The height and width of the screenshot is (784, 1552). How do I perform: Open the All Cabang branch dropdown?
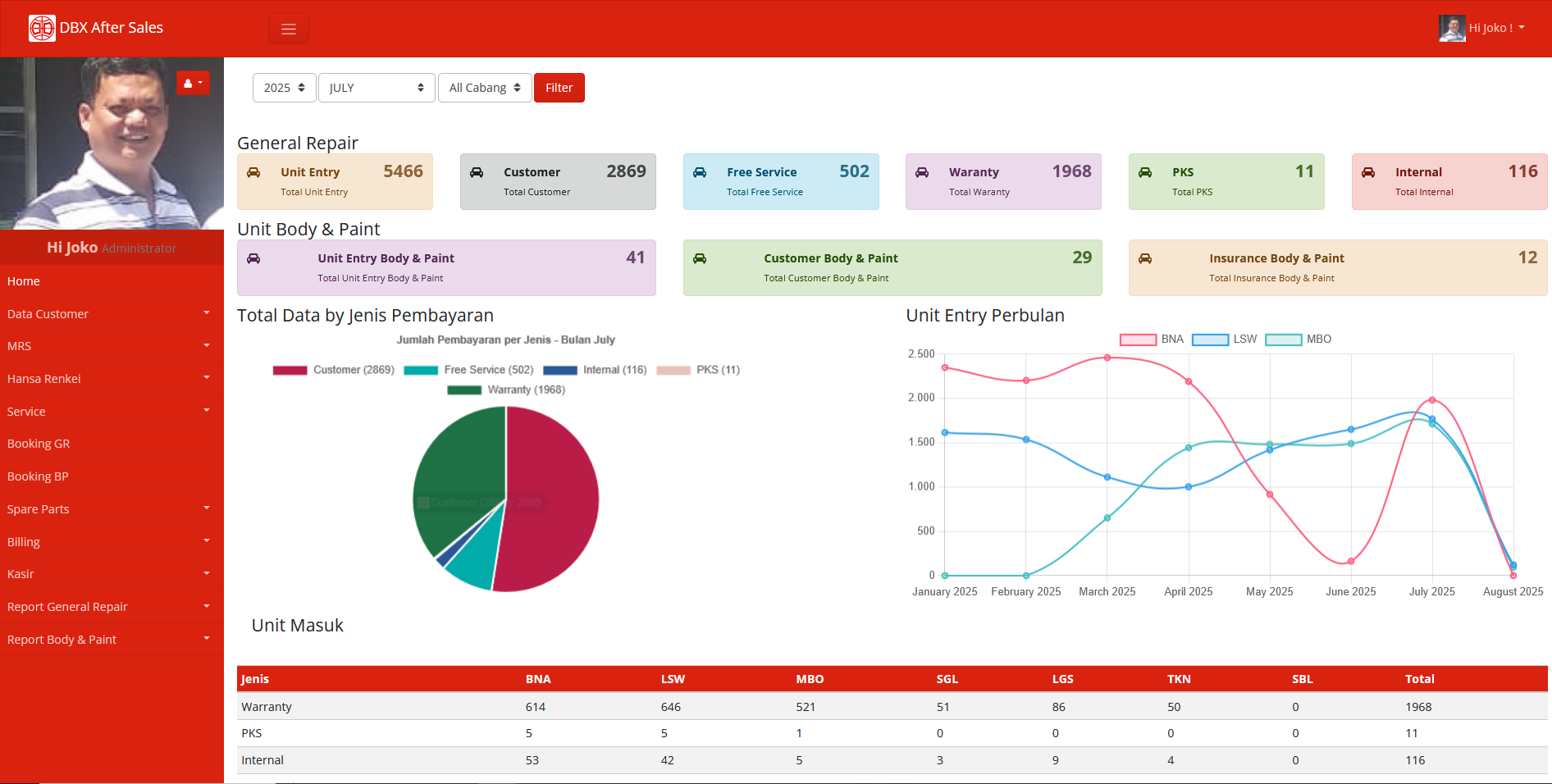click(484, 88)
